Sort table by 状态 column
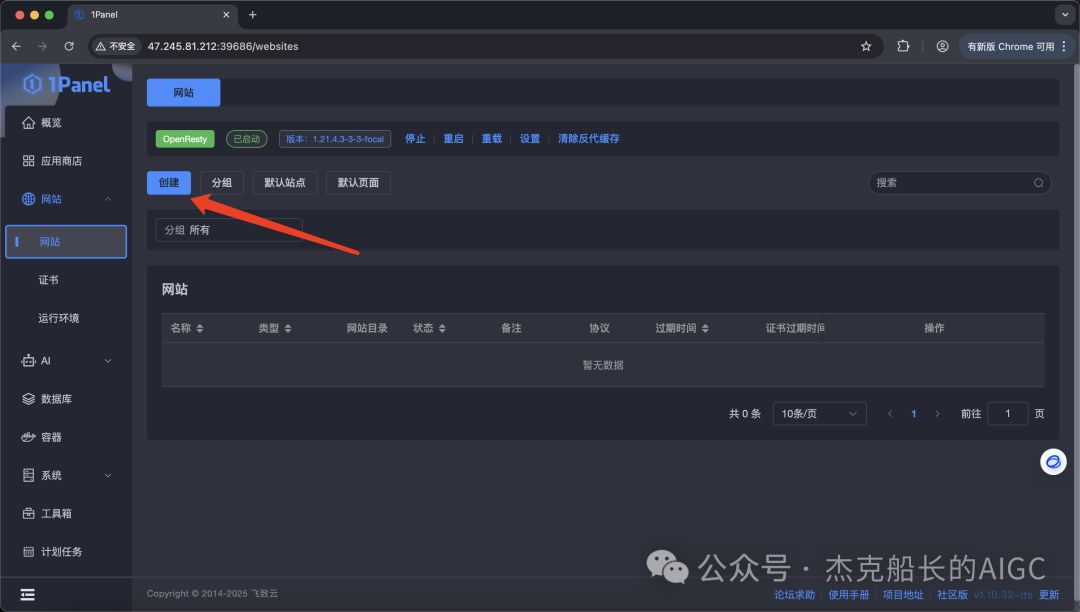Image resolution: width=1080 pixels, height=612 pixels. pos(442,328)
